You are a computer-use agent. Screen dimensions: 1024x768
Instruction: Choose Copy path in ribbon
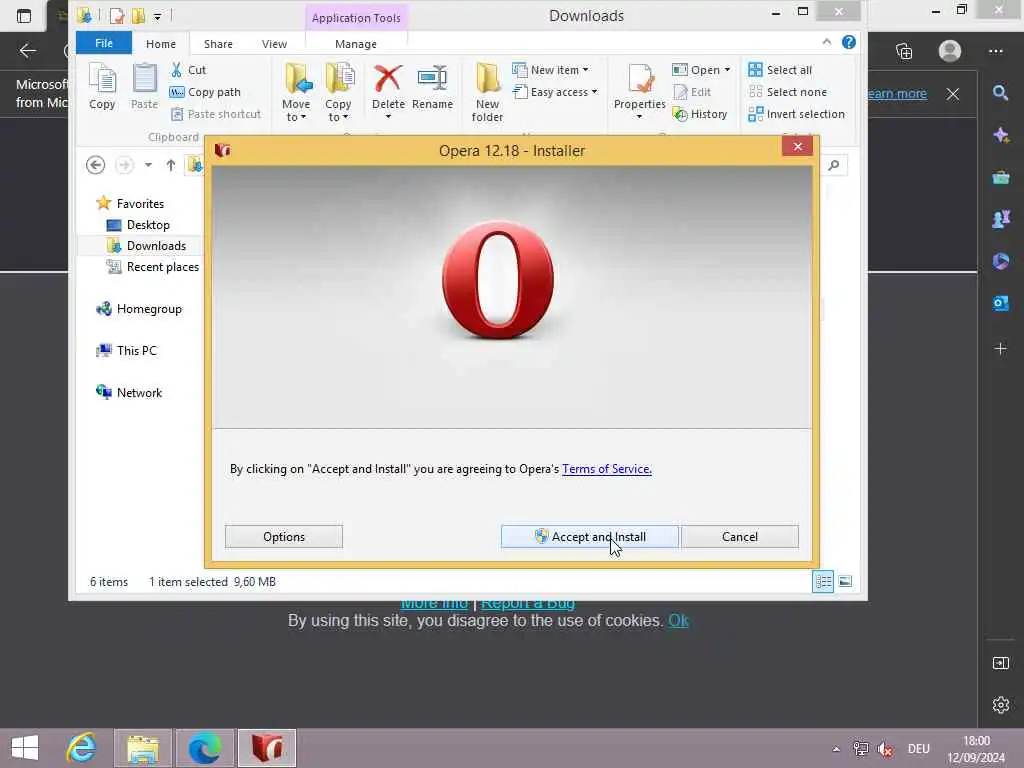pos(205,92)
